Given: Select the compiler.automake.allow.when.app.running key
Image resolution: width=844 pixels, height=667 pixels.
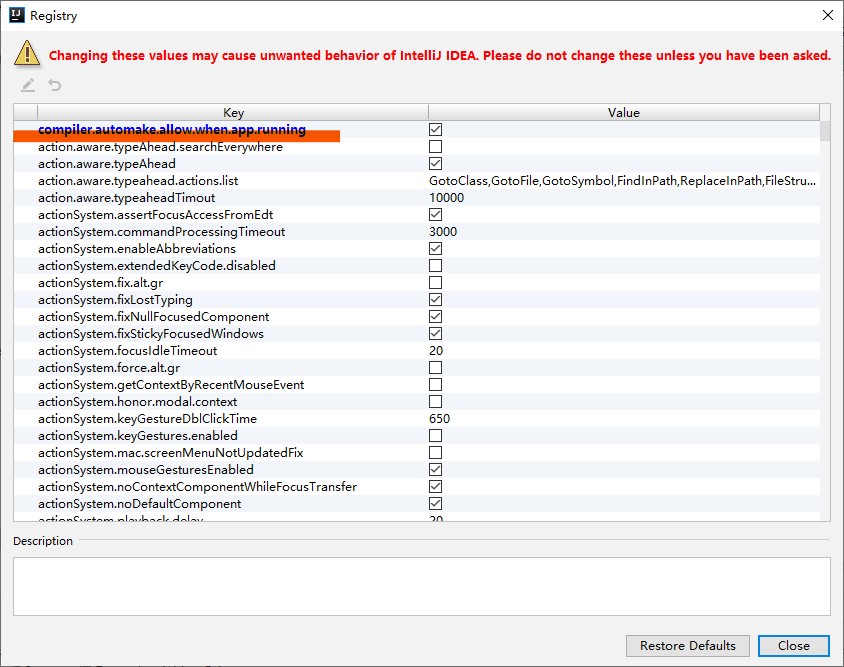Looking at the screenshot, I should 172,130.
